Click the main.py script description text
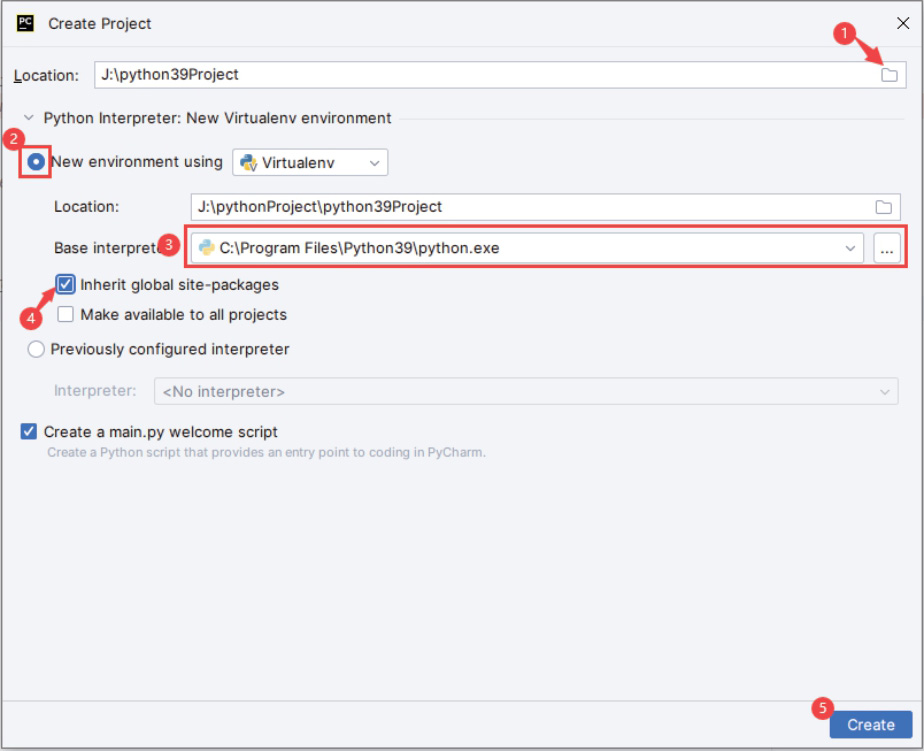This screenshot has width=924, height=751. (x=266, y=452)
